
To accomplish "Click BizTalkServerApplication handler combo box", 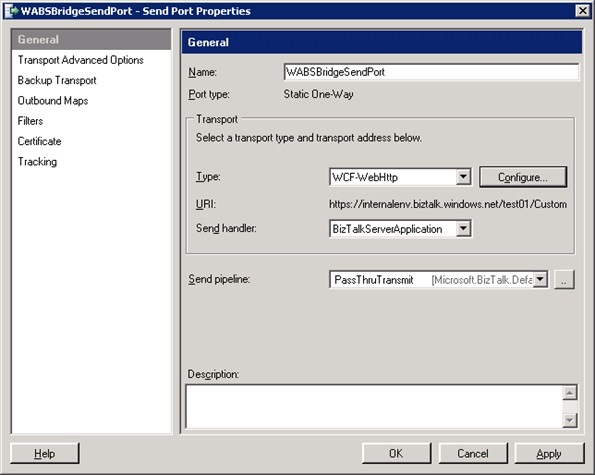I will [400, 229].
